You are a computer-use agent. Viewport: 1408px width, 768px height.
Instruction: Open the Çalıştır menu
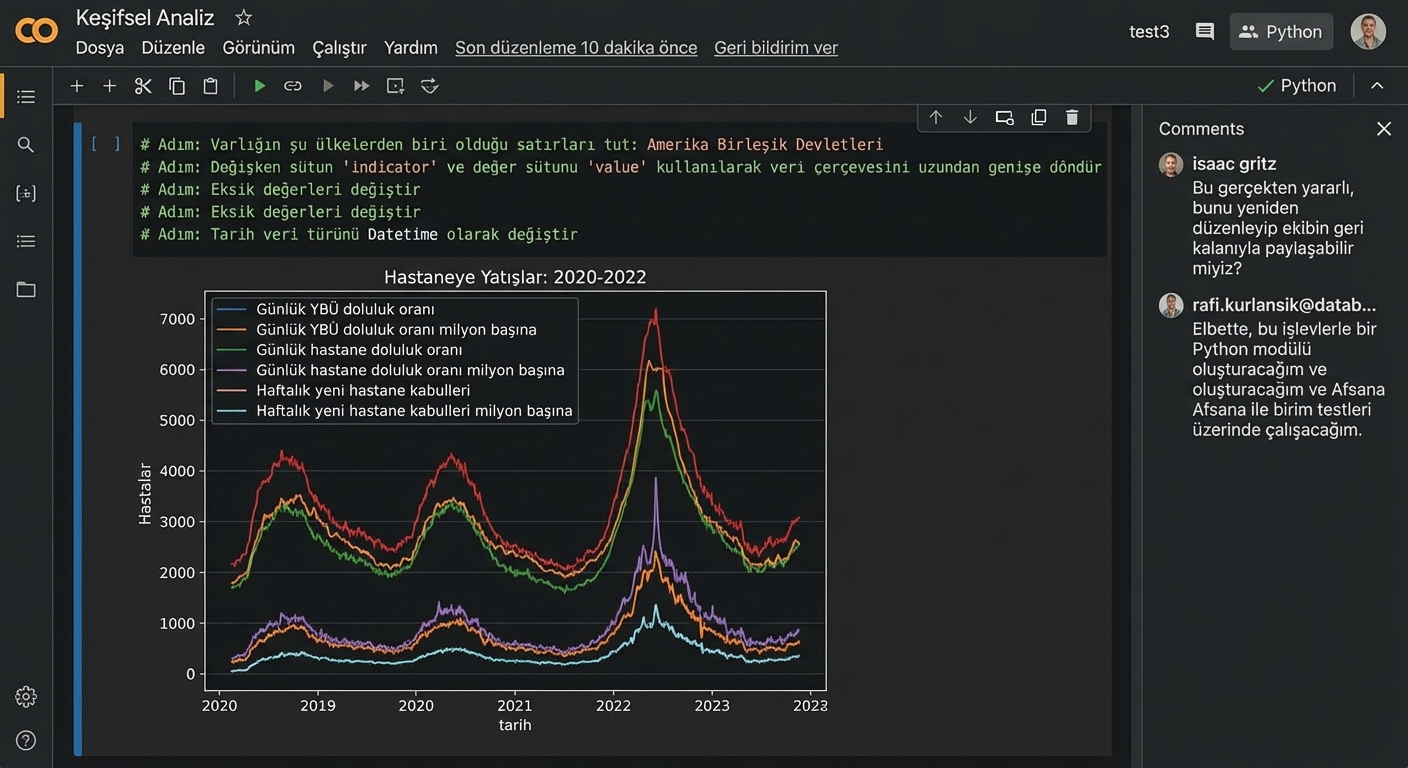pos(339,48)
